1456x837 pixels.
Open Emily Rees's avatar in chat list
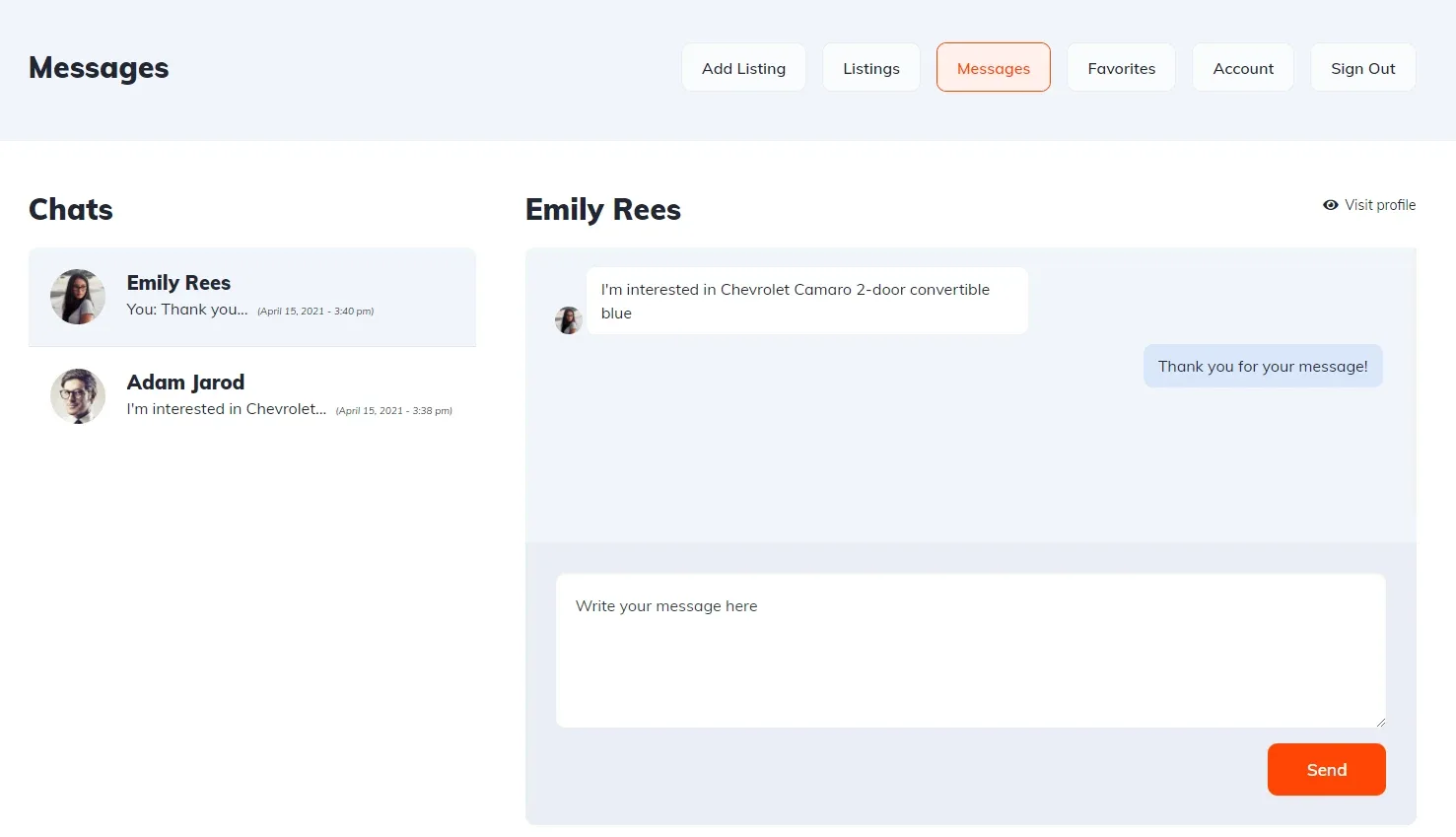(x=78, y=297)
